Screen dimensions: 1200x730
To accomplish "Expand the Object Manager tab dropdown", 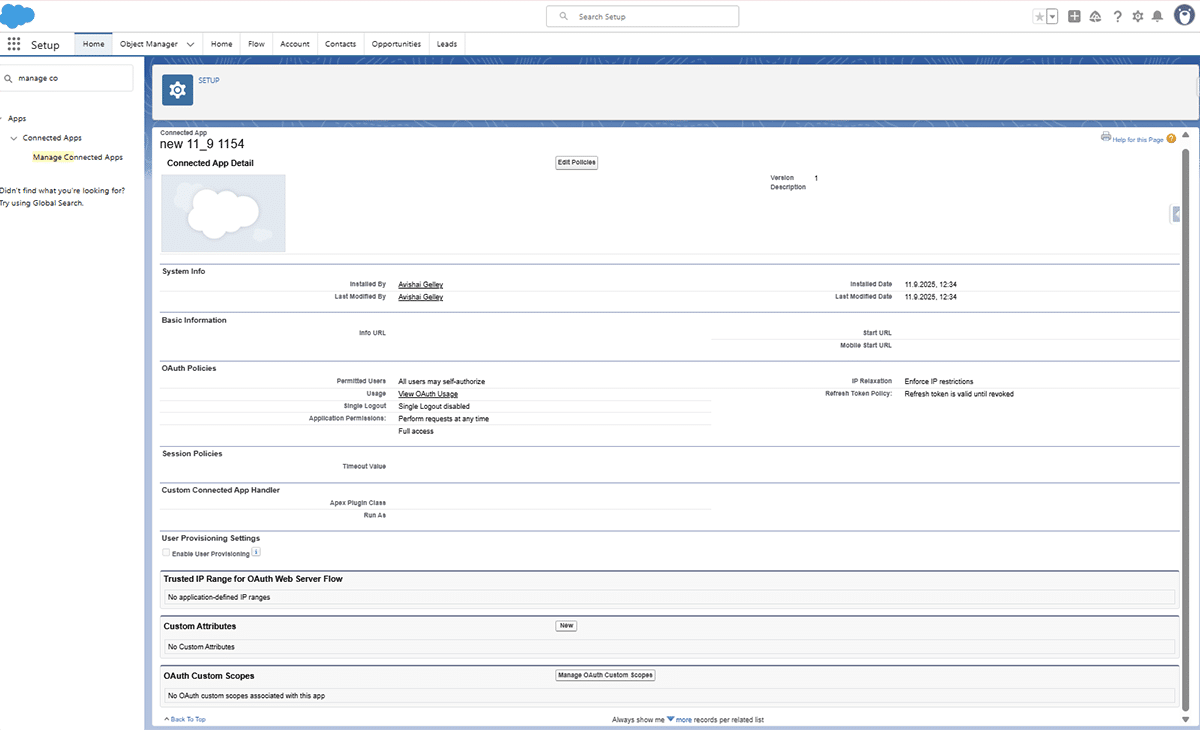I will coord(190,44).
